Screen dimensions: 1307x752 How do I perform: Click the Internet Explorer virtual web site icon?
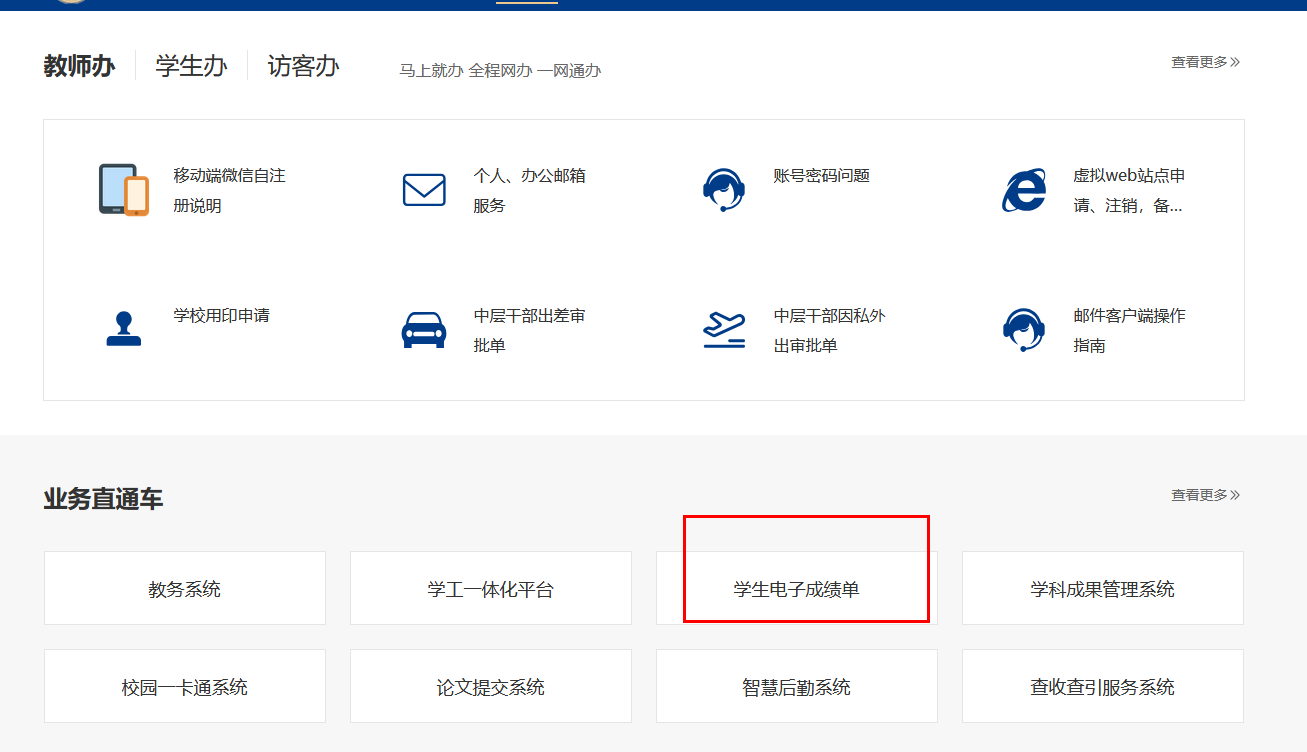(x=1023, y=190)
